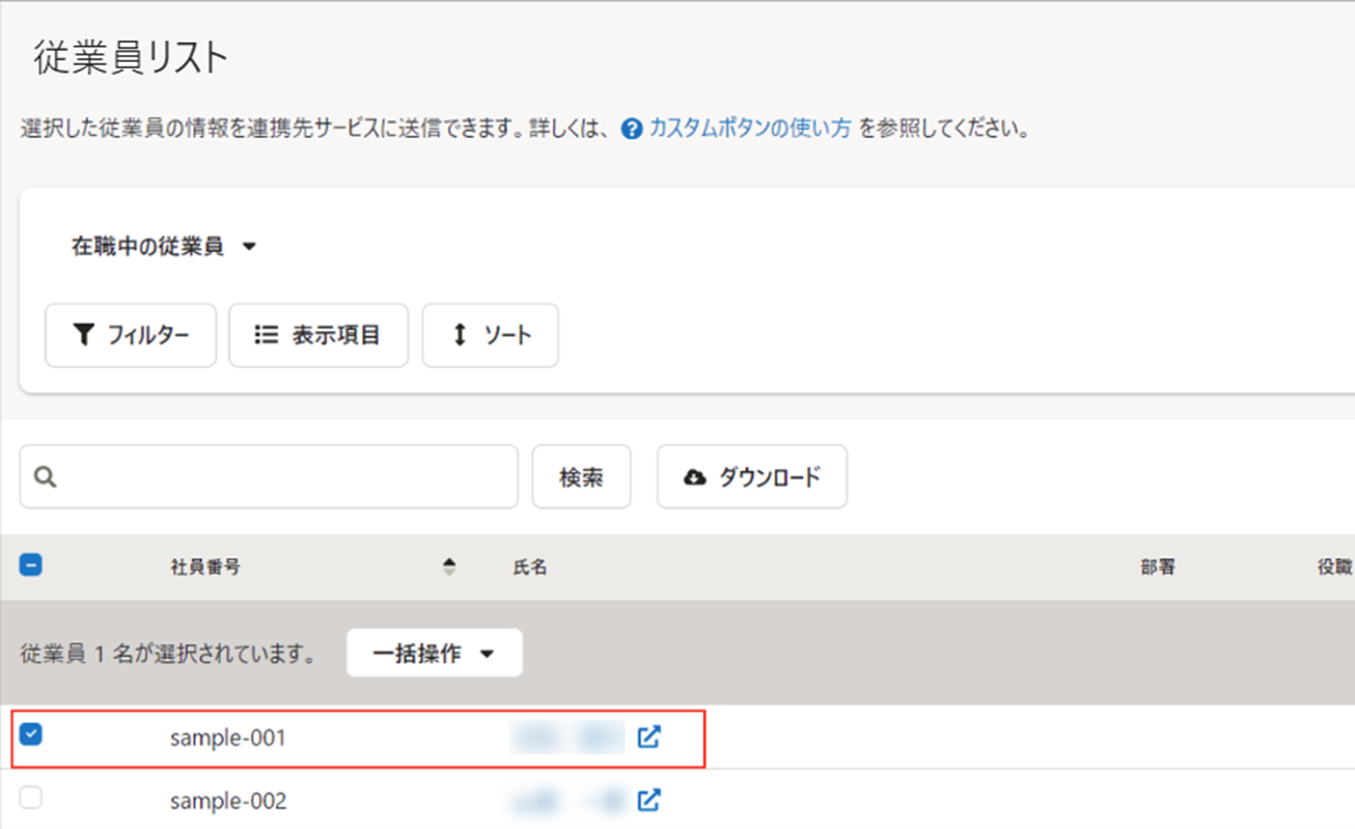Screen dimensions: 1355x829
Task: Click the help question mark icon
Action: [631, 129]
